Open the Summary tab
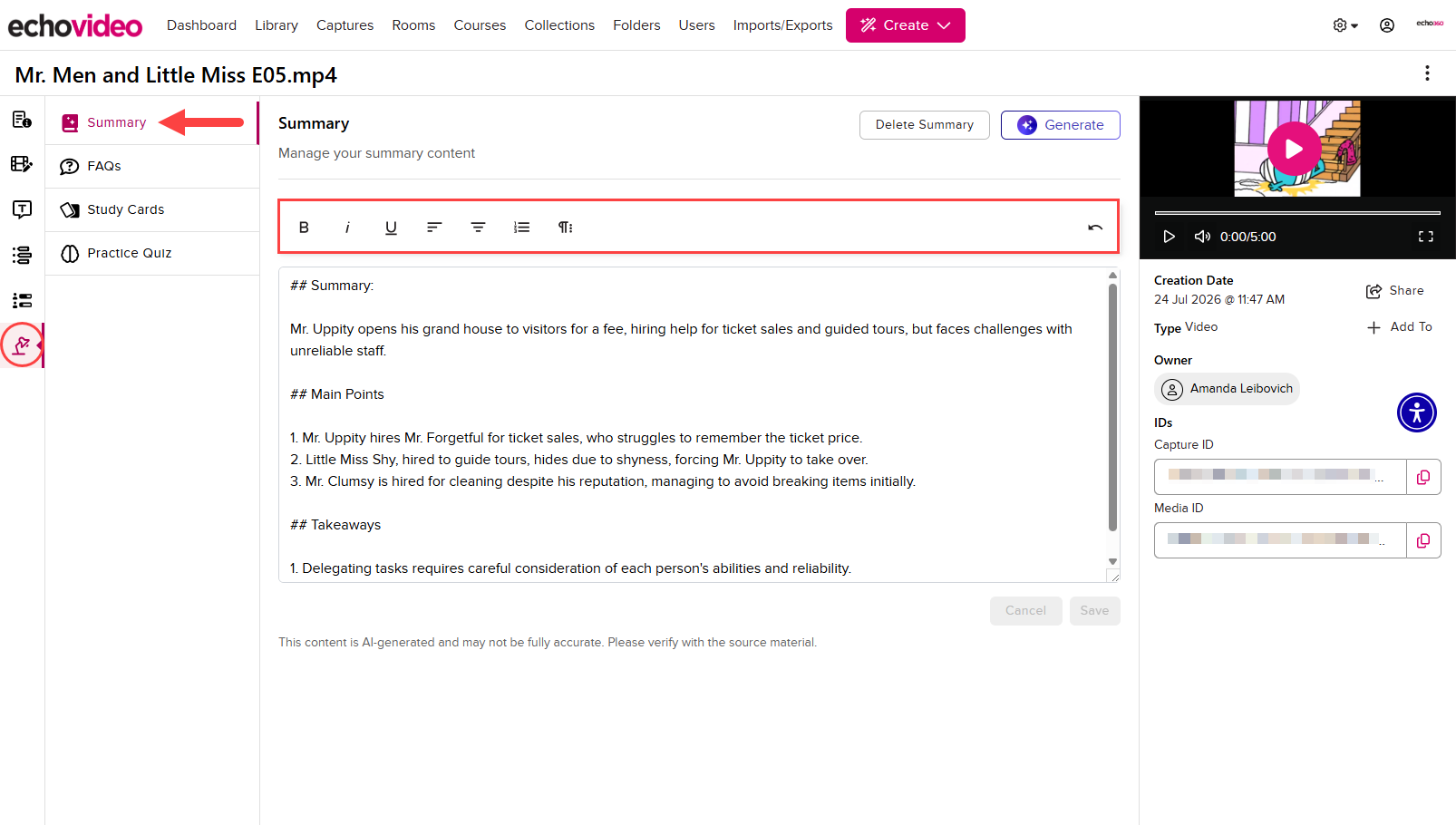The image size is (1456, 825). (x=152, y=122)
